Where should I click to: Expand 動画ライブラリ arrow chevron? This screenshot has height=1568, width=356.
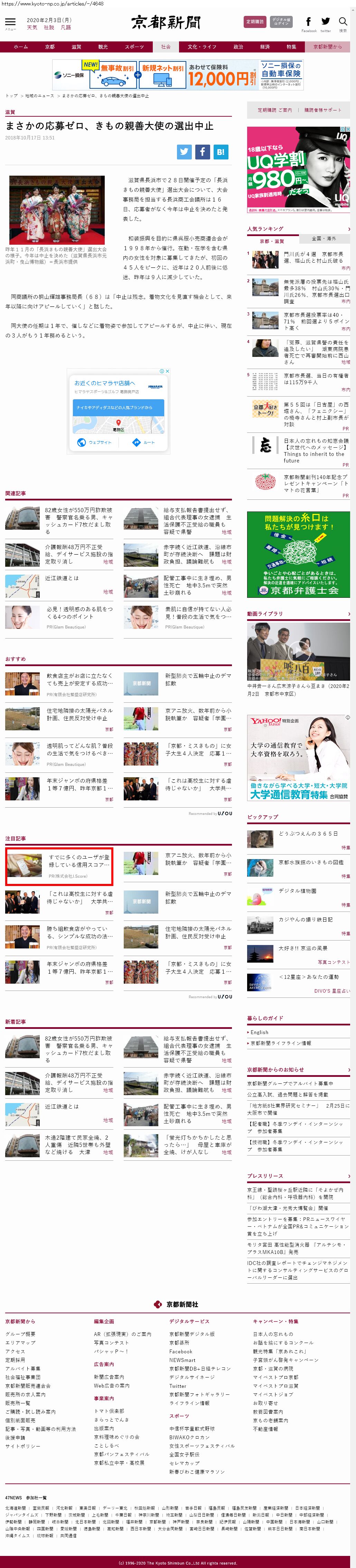pos(349,614)
